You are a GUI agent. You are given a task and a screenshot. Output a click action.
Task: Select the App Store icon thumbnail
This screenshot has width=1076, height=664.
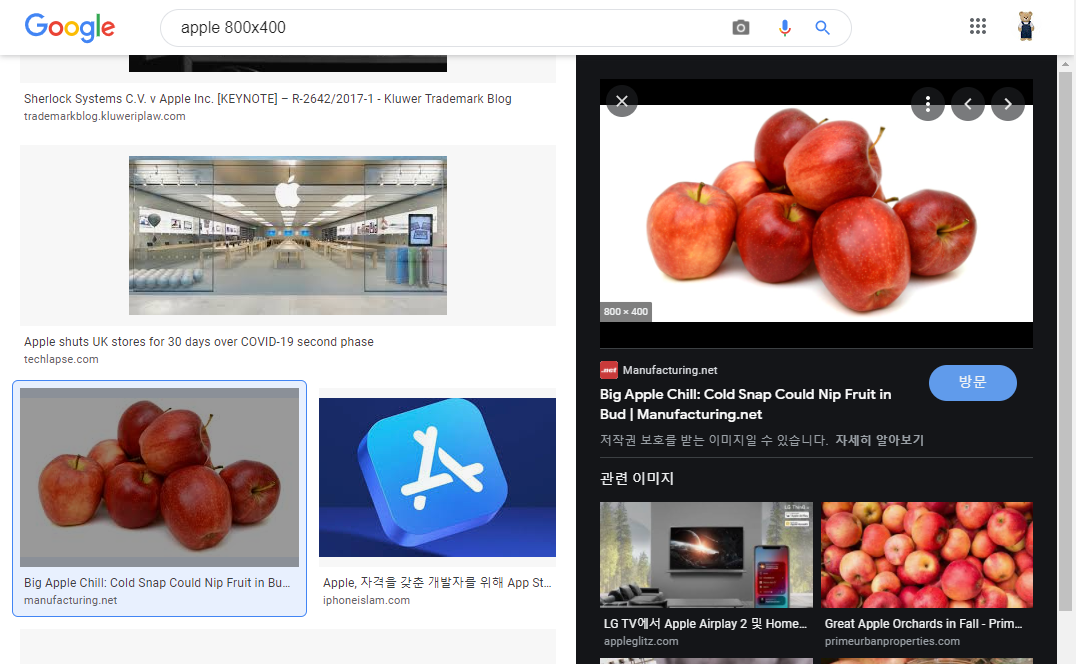(437, 477)
